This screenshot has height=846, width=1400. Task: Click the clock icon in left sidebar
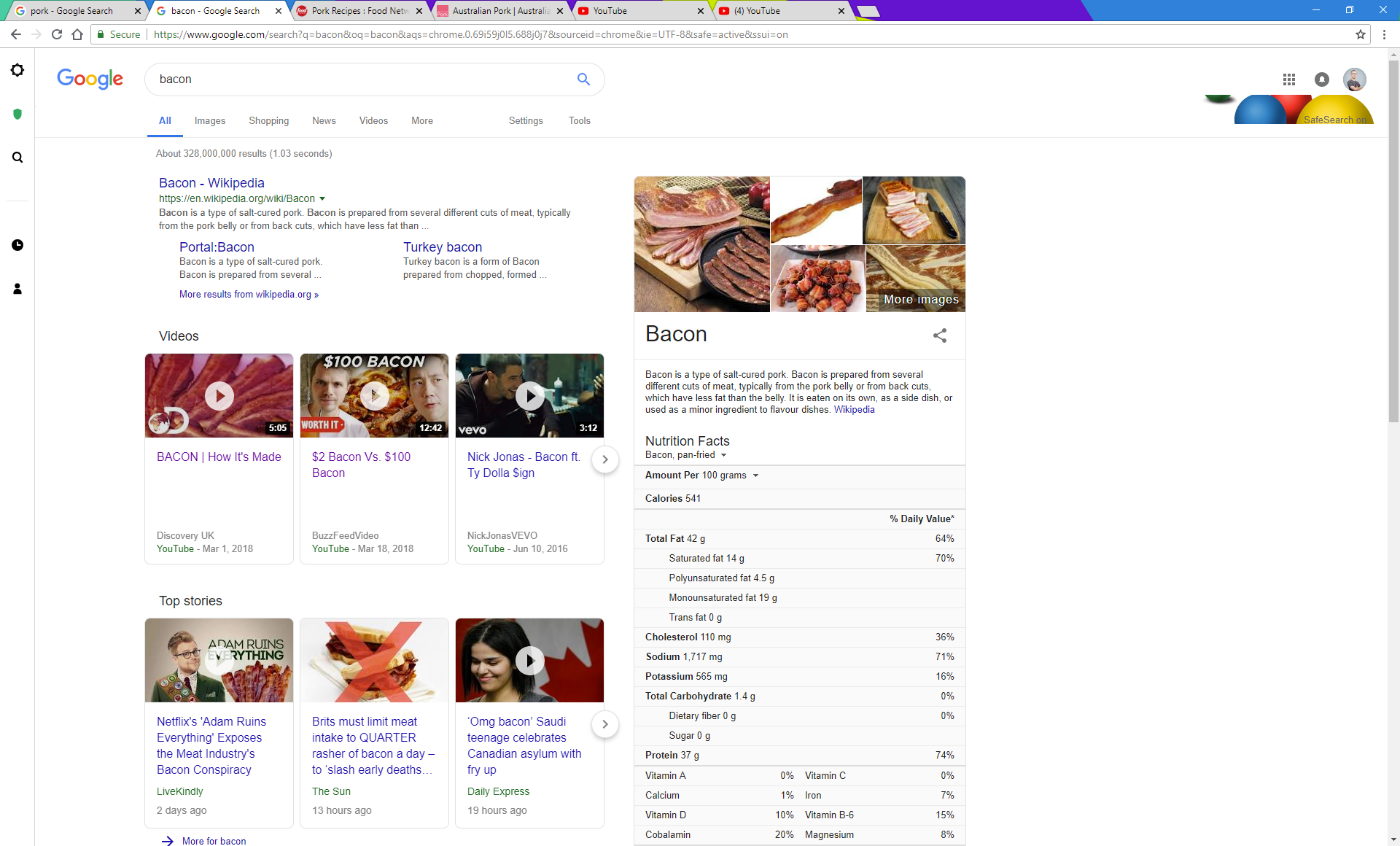click(x=17, y=245)
